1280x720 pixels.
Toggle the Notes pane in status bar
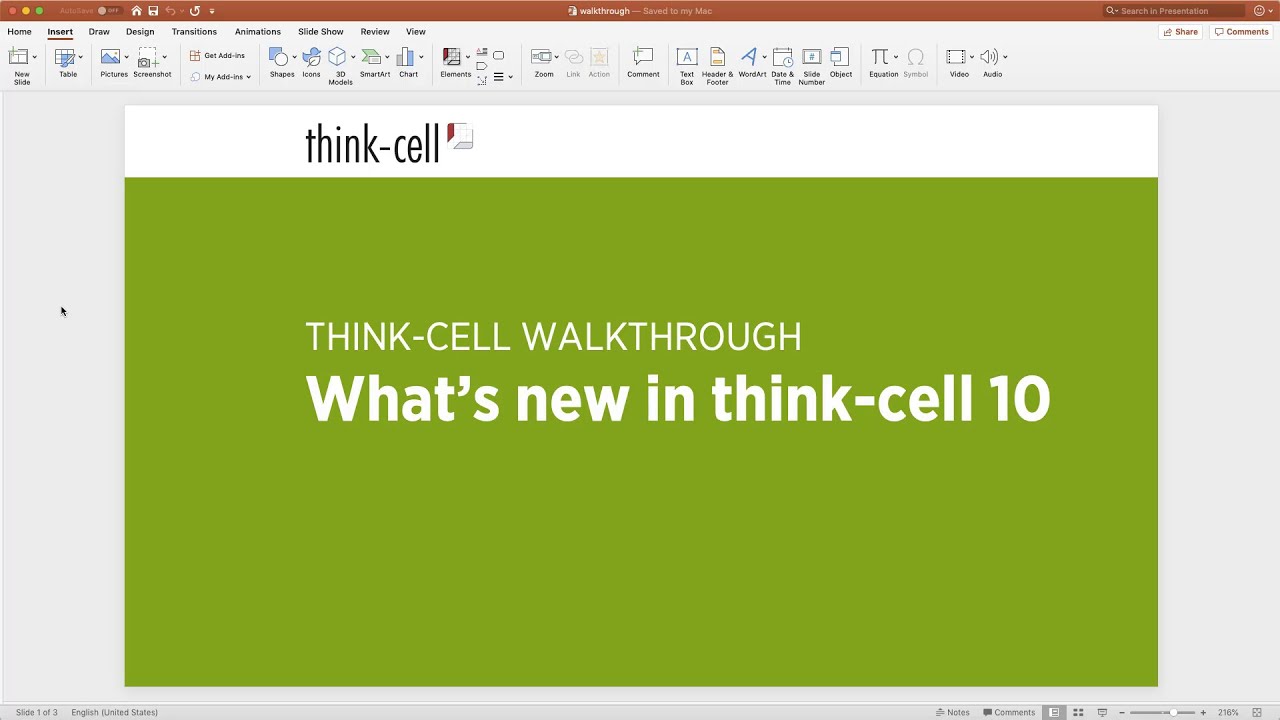[952, 712]
